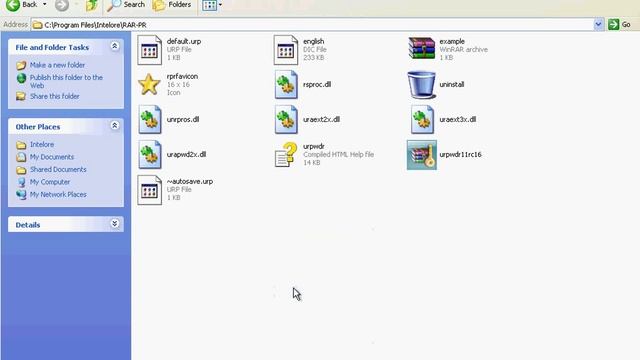The height and width of the screenshot is (360, 640).
Task: Select the uraext2x.dll file icon
Action: [x=286, y=120]
